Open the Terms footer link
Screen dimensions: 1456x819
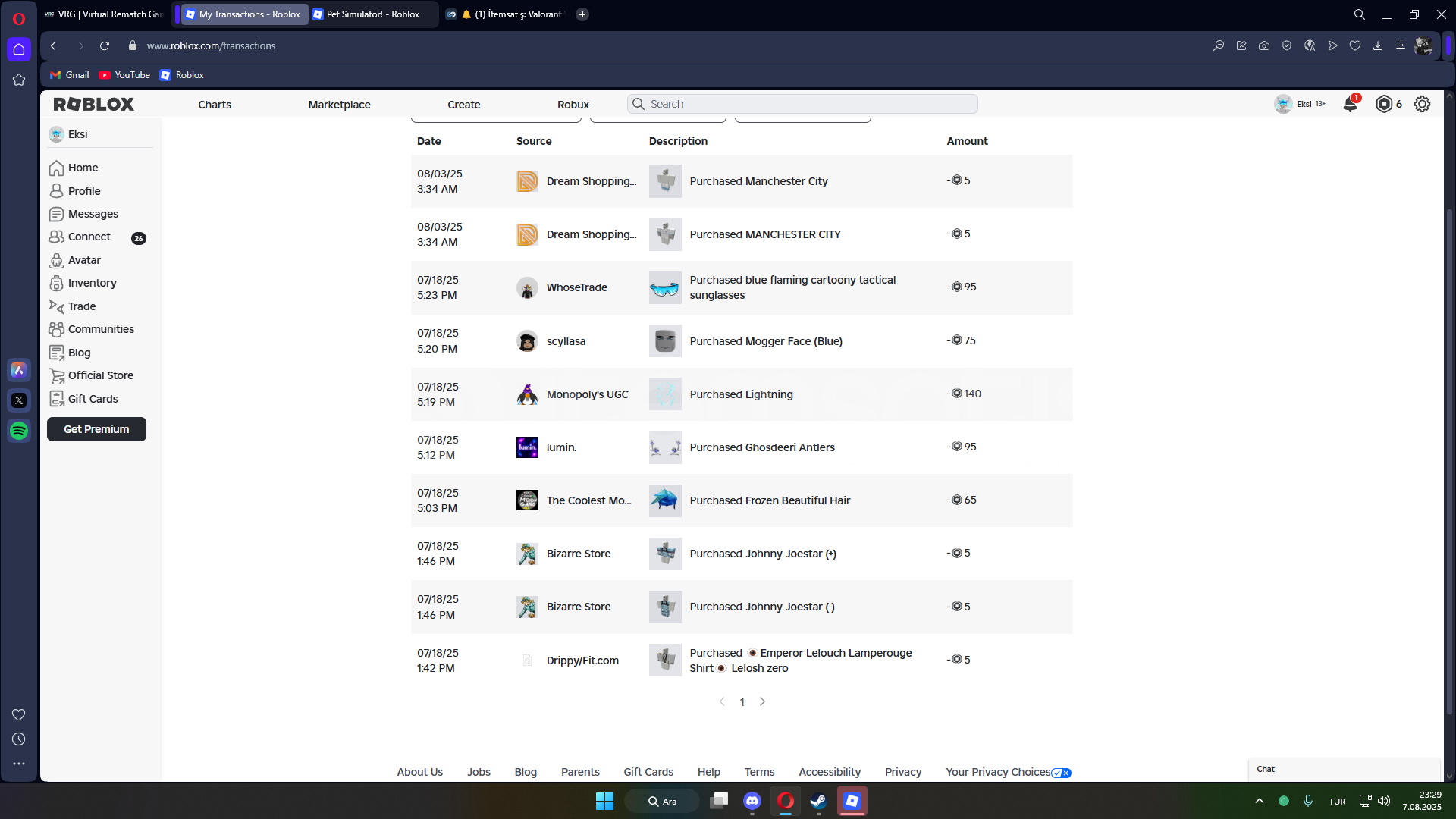coord(759,772)
